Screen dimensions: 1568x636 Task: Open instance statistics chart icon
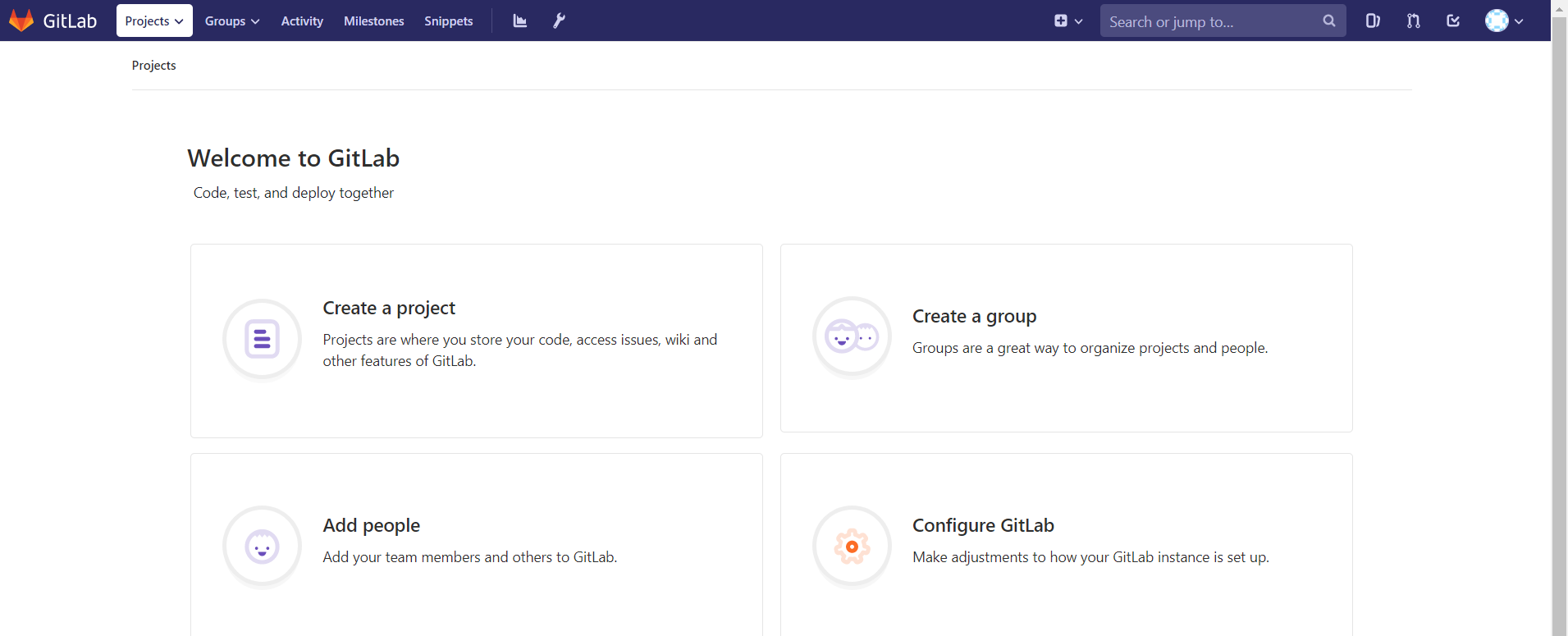[519, 21]
